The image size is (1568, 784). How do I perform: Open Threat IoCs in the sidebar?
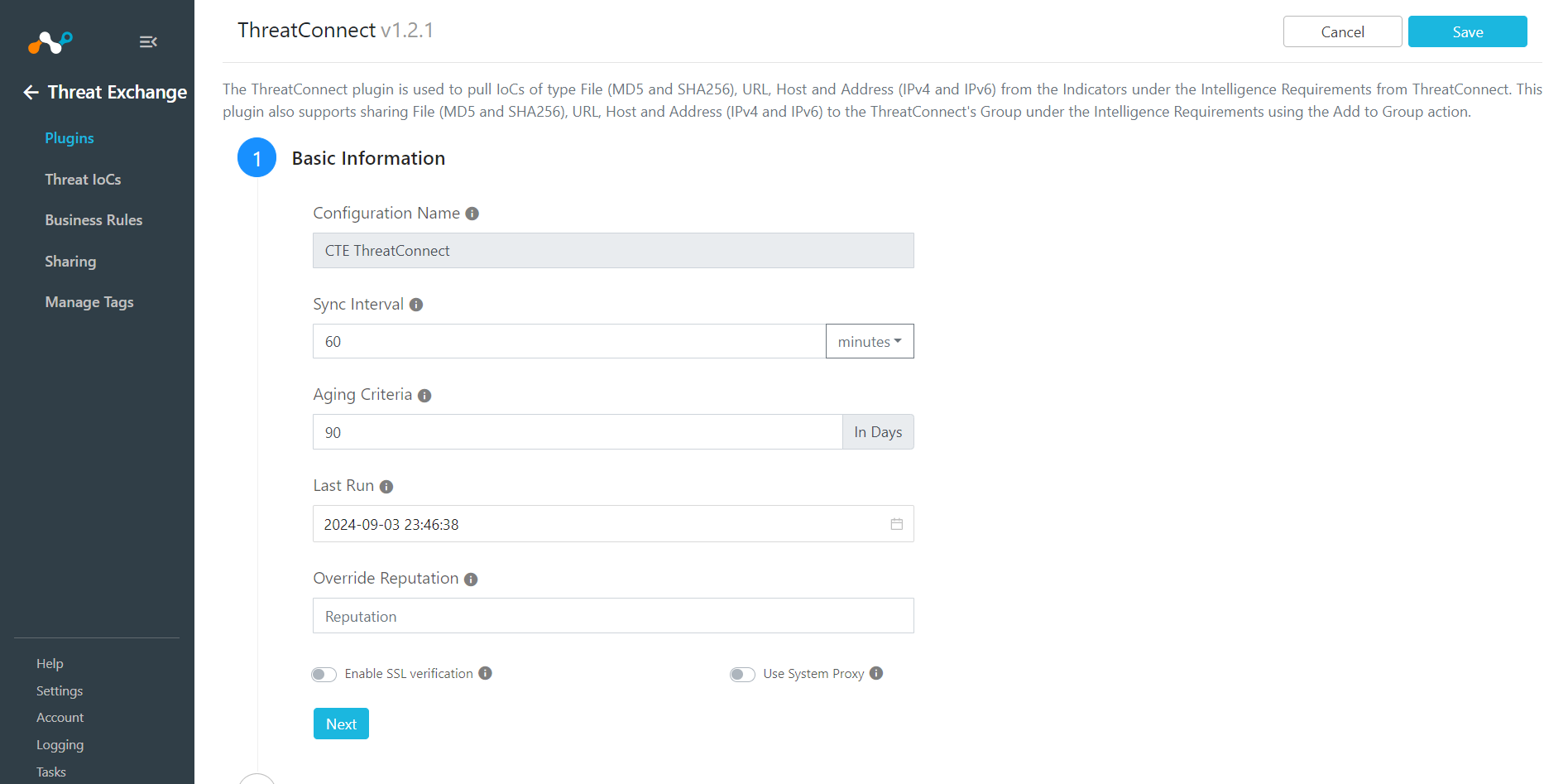pyautogui.click(x=83, y=180)
